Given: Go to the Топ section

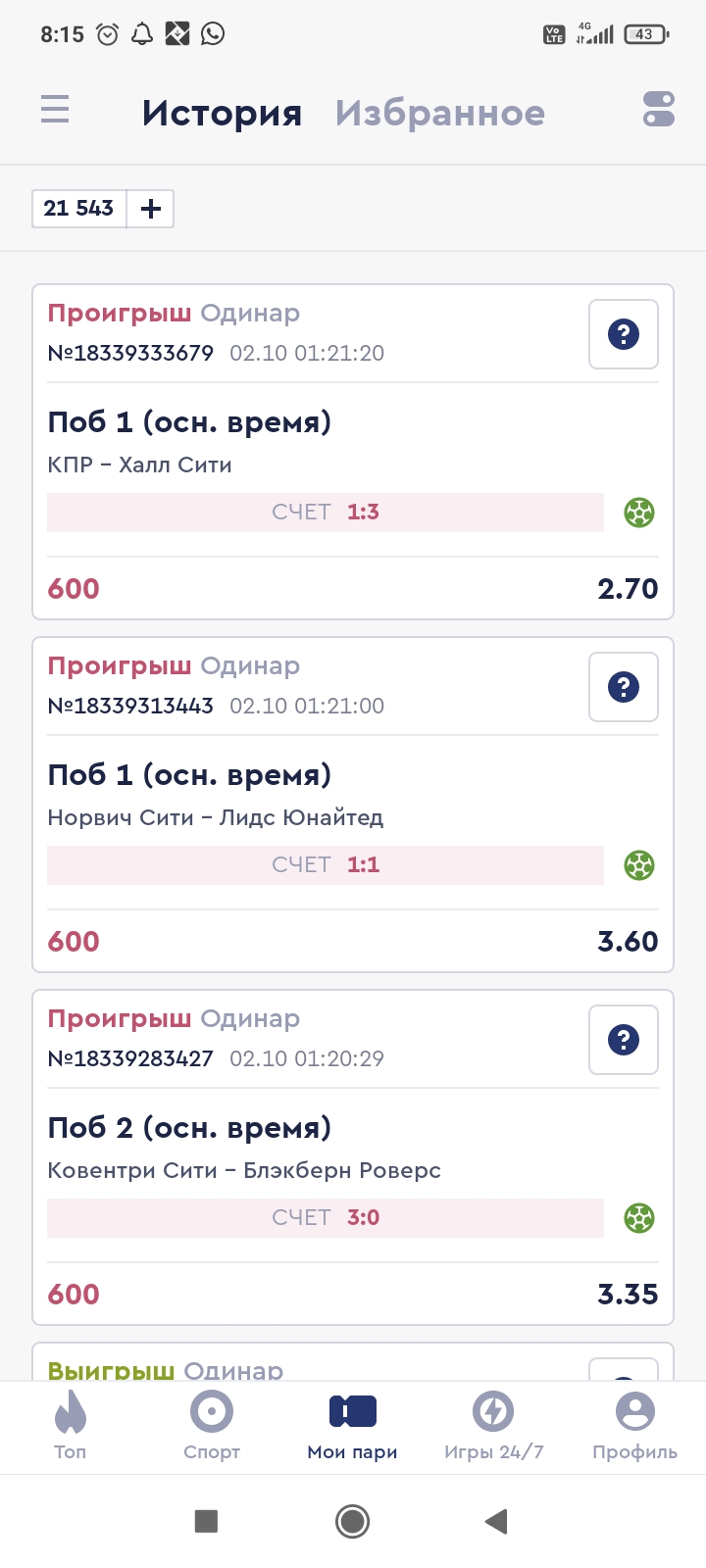Looking at the screenshot, I should [70, 1426].
